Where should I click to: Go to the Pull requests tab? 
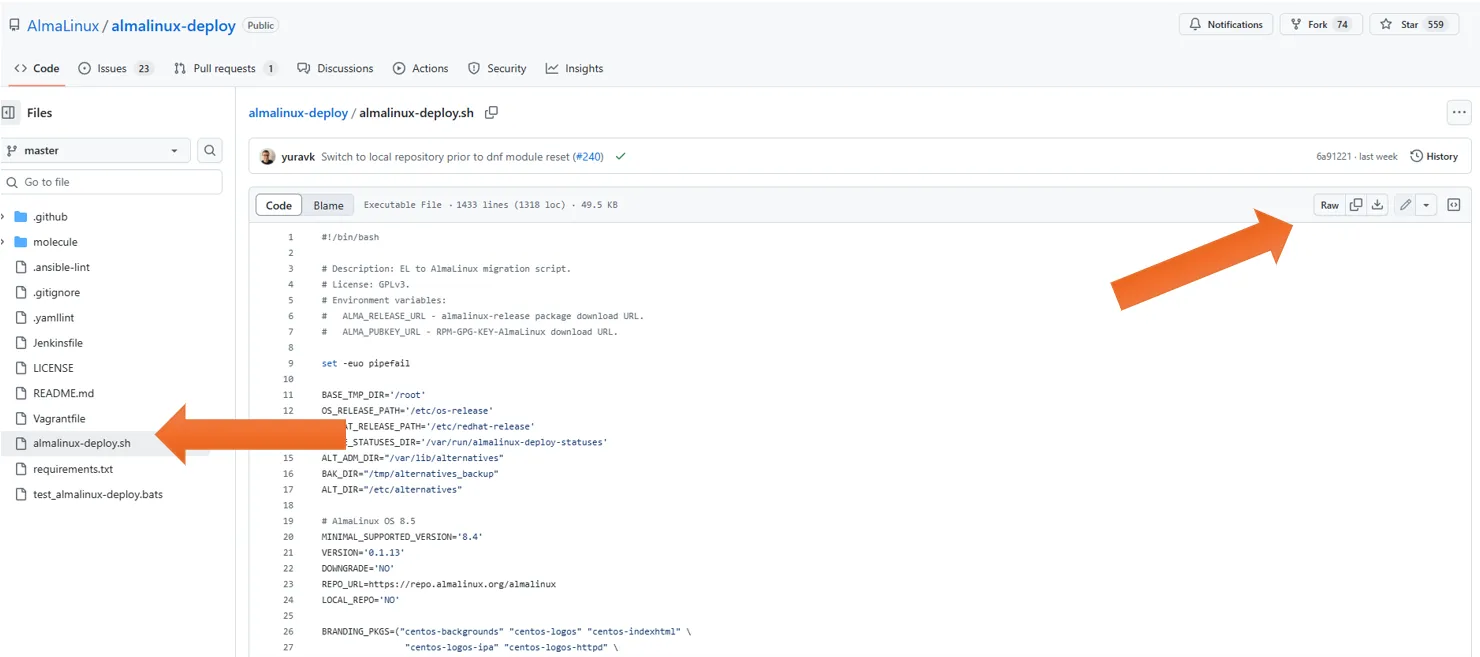(x=225, y=69)
